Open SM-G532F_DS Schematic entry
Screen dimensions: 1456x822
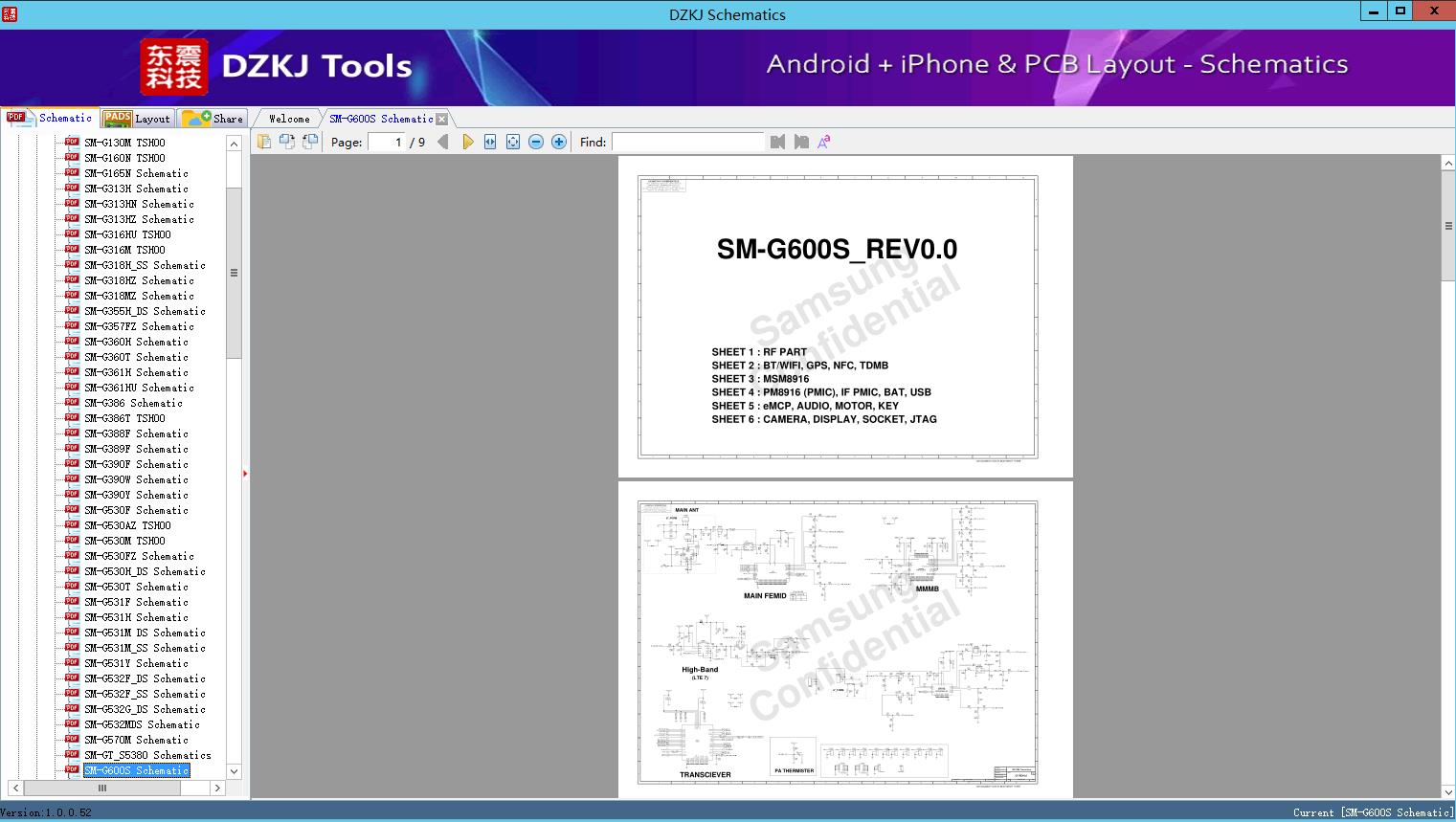click(x=145, y=678)
